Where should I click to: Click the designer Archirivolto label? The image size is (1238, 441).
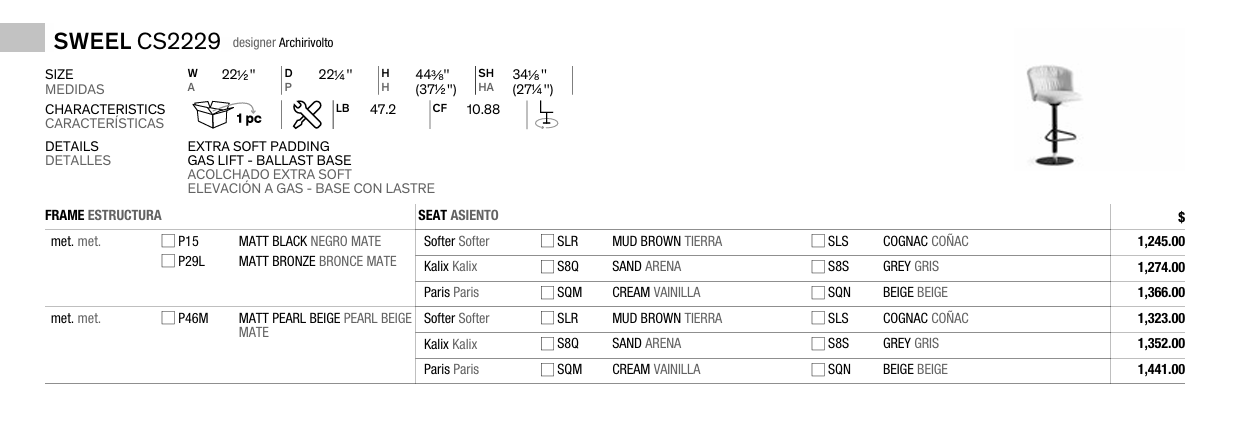tap(283, 43)
